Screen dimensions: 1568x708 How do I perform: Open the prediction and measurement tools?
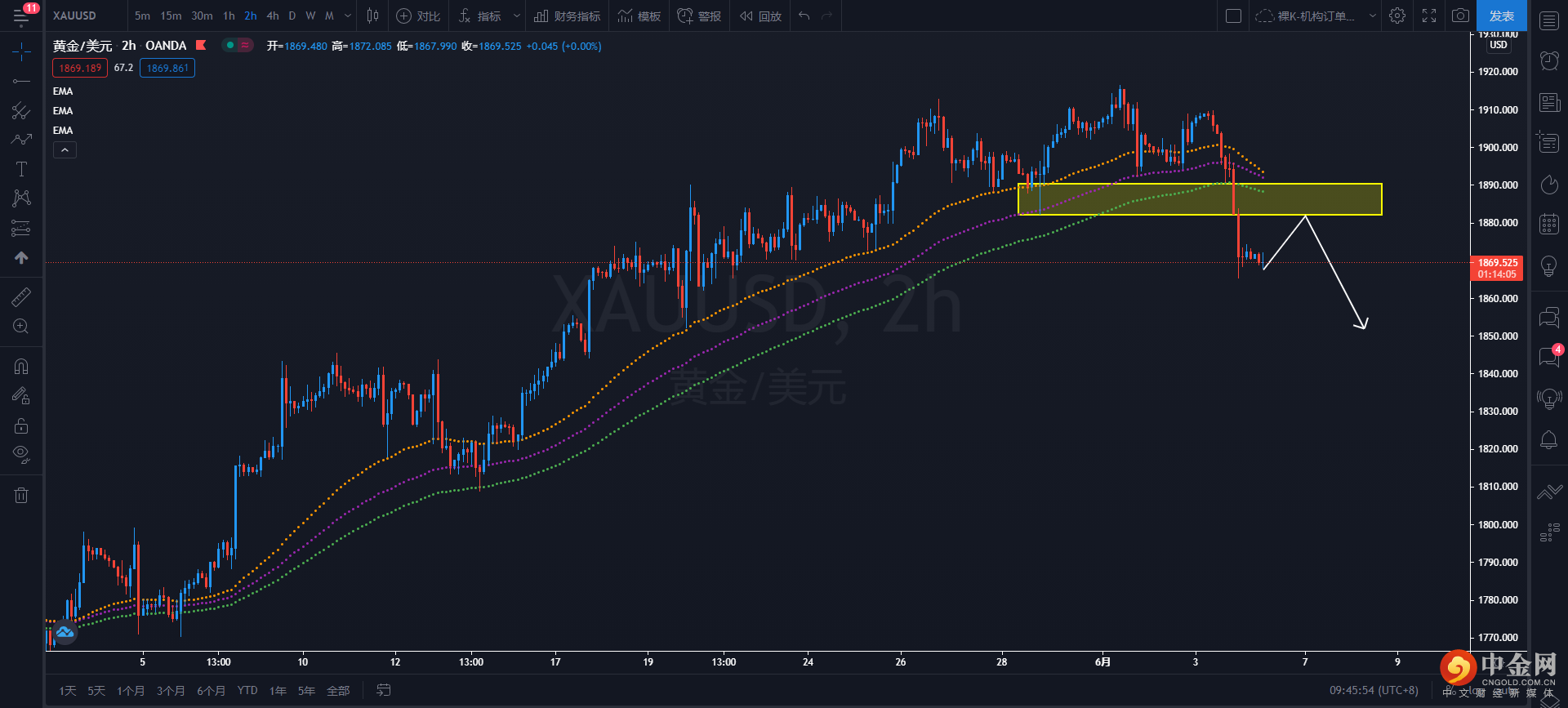point(22,228)
